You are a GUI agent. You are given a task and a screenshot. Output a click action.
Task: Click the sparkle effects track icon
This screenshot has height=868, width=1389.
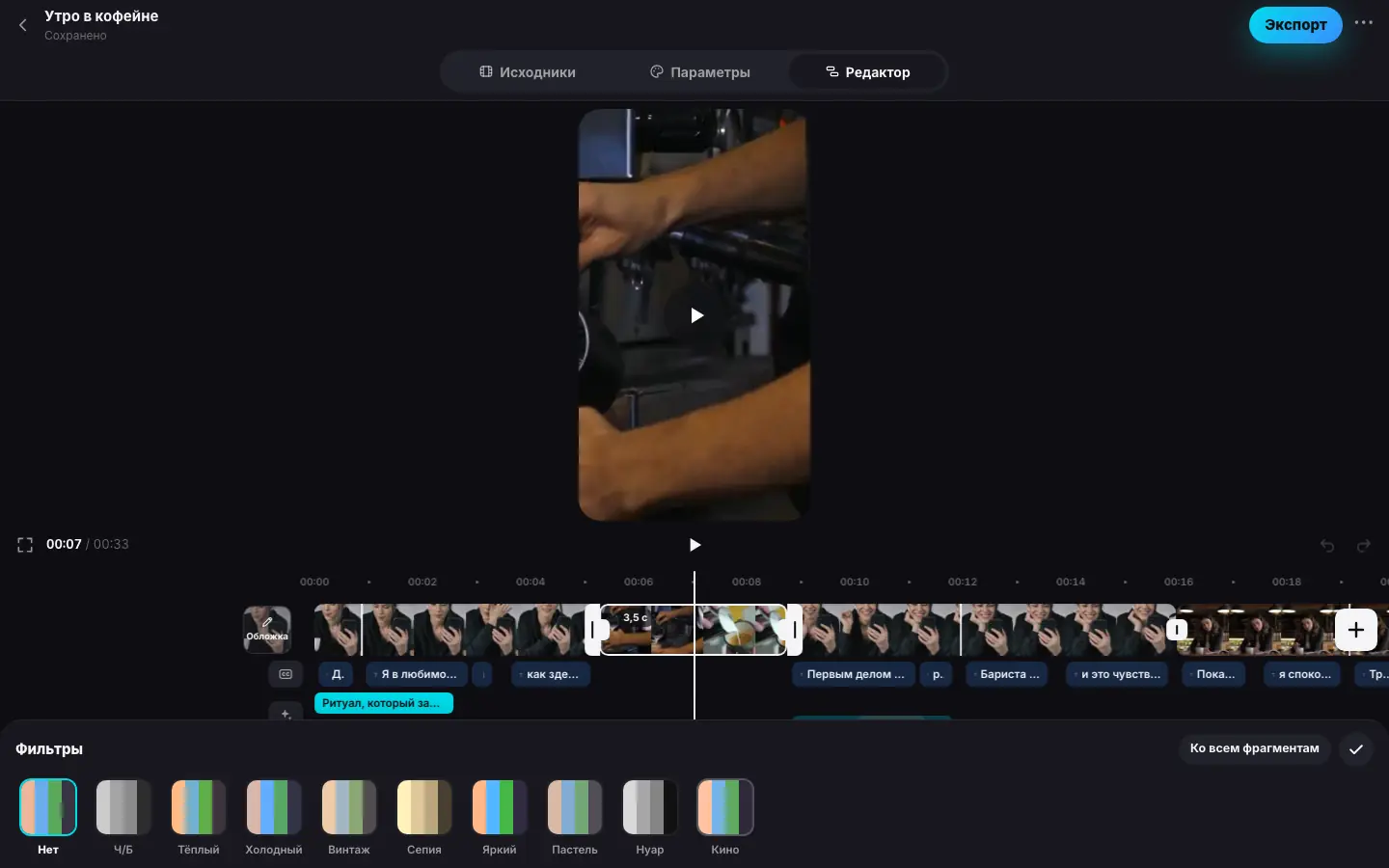click(286, 713)
